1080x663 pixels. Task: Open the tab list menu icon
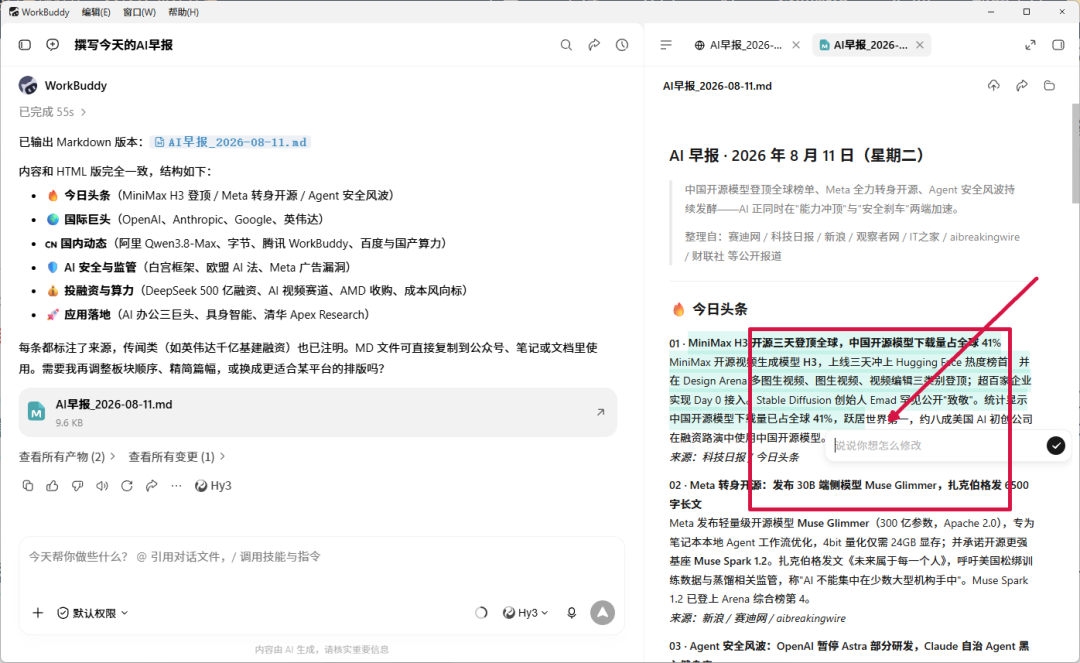(666, 45)
